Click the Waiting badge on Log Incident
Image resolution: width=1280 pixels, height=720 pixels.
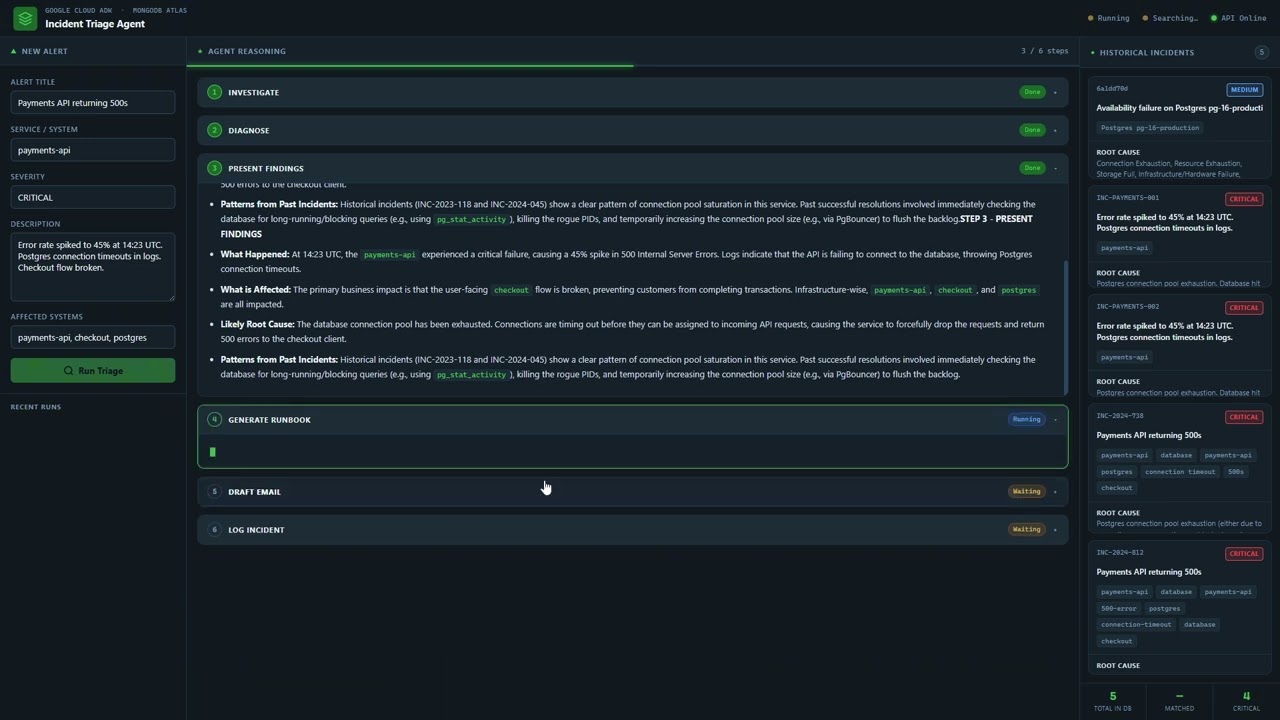point(1027,530)
